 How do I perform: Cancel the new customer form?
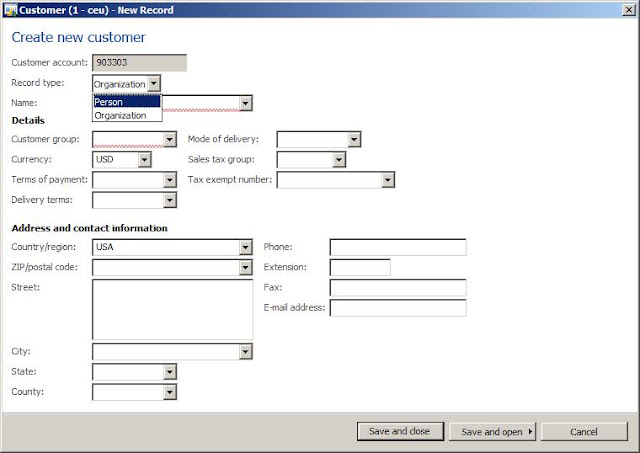(584, 431)
